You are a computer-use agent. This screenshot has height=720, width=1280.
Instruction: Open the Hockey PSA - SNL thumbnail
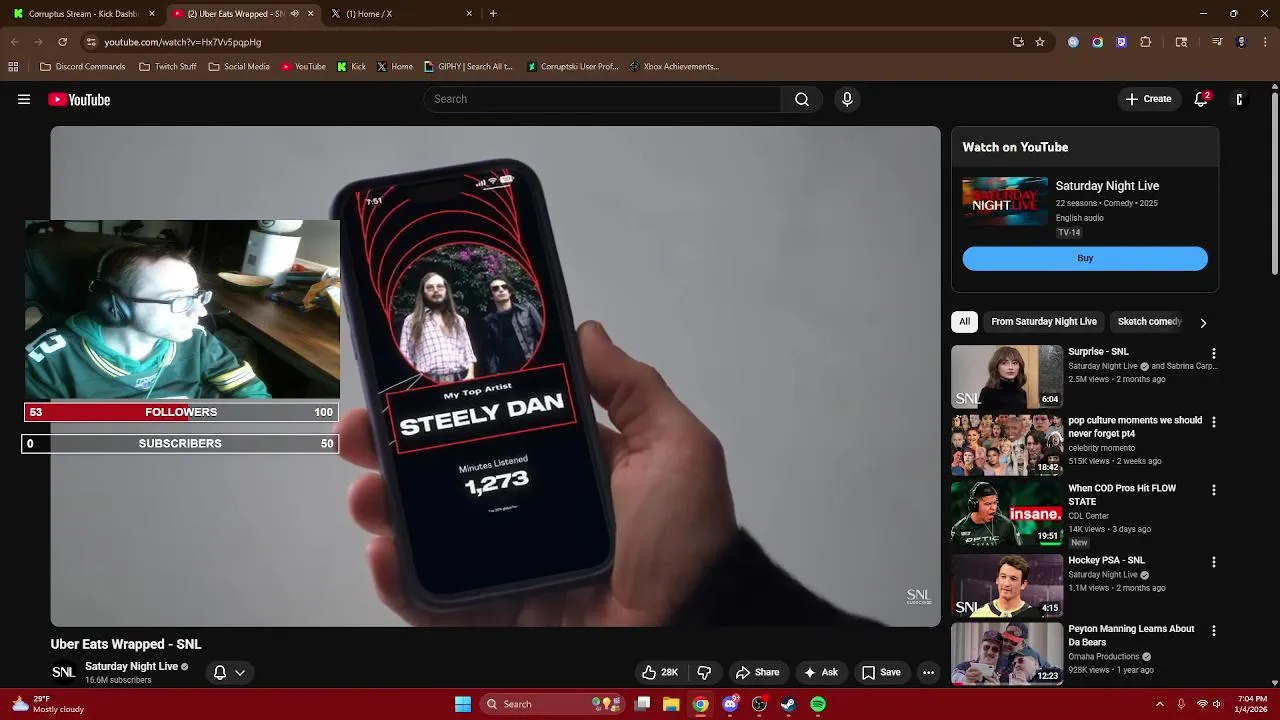(1007, 586)
